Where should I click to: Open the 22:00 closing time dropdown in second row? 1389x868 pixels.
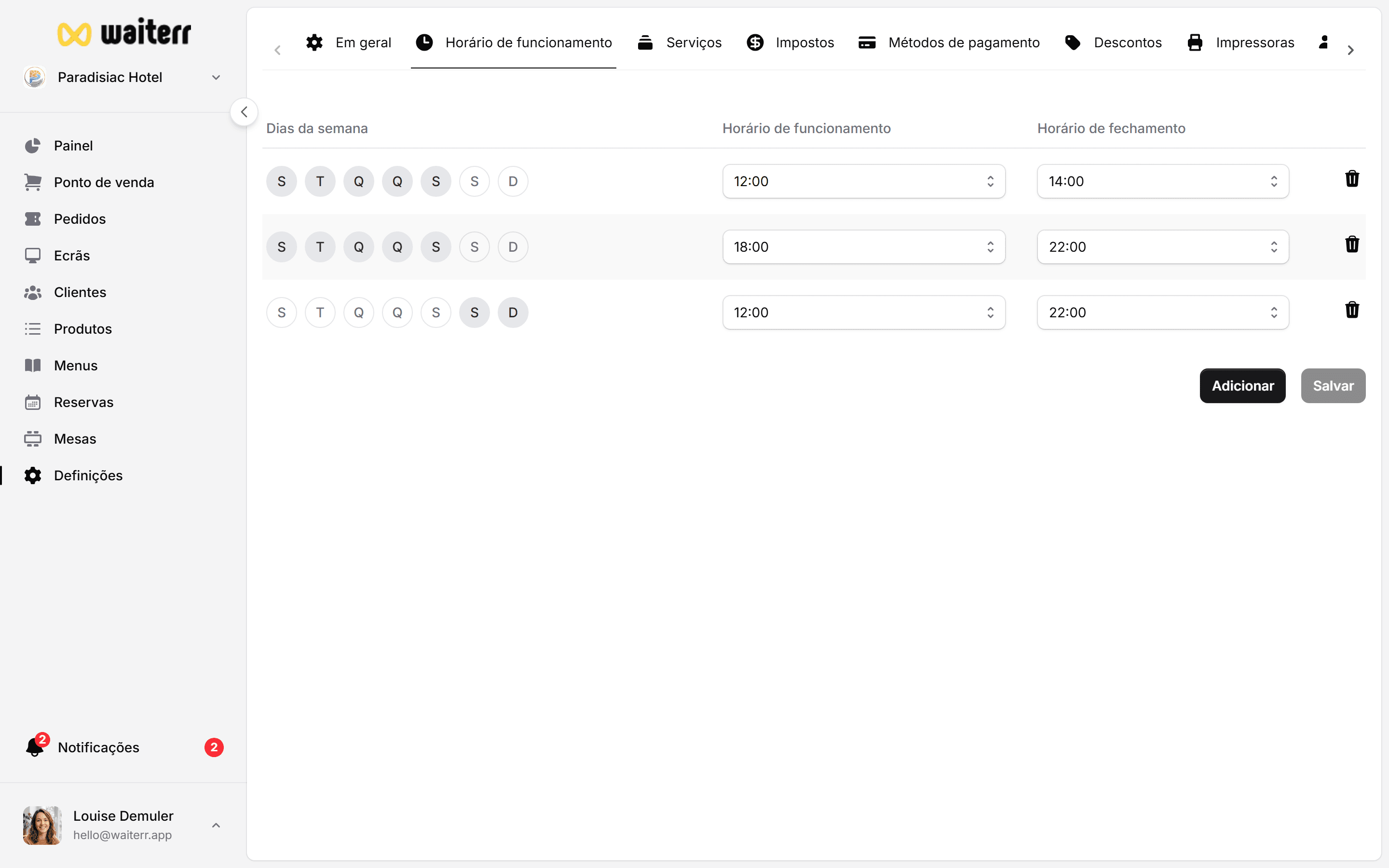click(x=1162, y=247)
